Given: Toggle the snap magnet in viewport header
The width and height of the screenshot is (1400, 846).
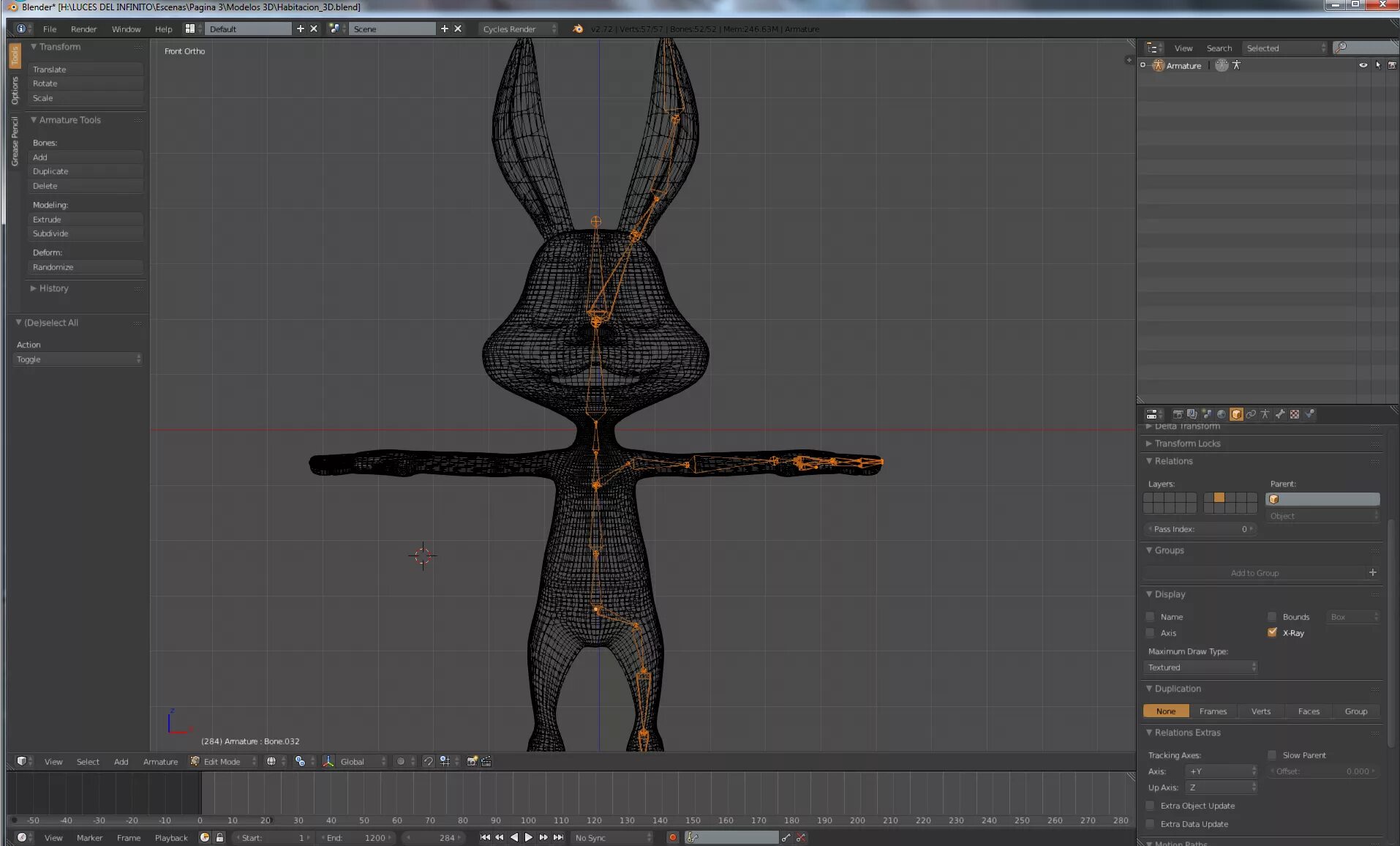Looking at the screenshot, I should (429, 761).
